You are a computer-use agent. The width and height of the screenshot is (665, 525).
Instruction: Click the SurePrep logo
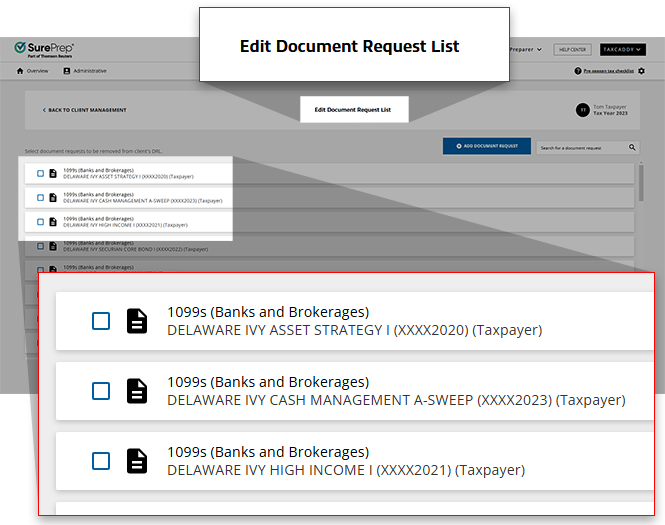coord(44,50)
